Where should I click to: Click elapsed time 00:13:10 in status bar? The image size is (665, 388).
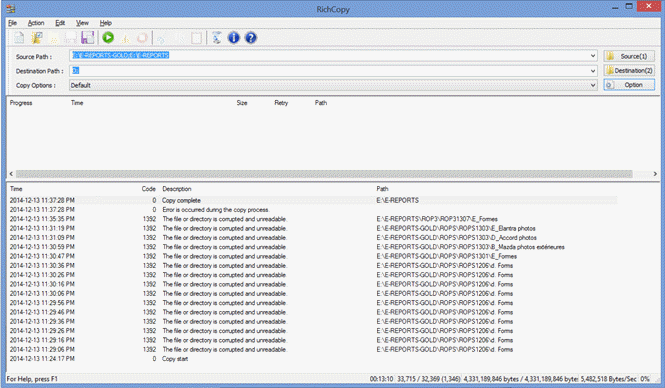coord(381,379)
